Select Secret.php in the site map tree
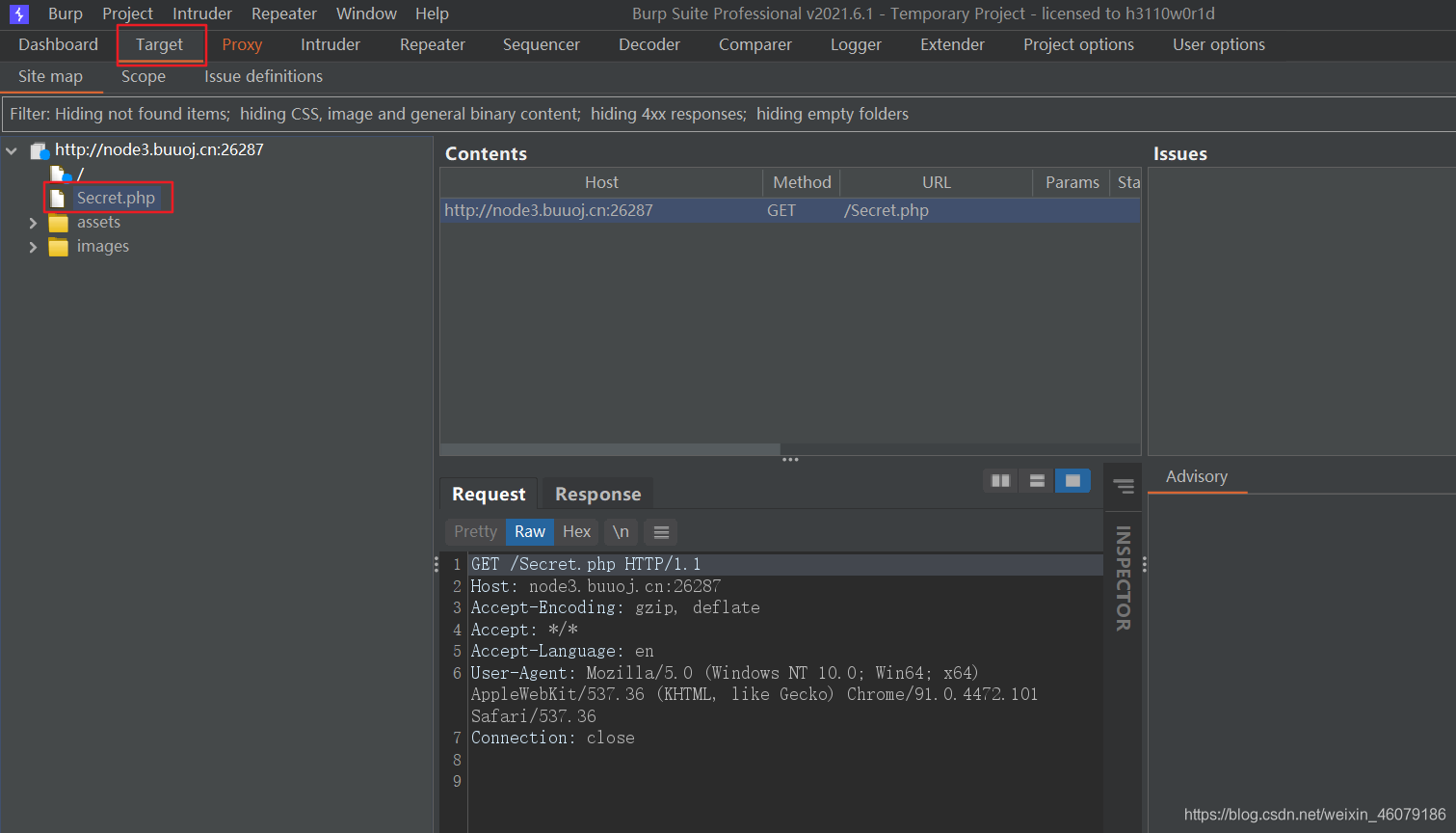1456x833 pixels. [x=116, y=198]
